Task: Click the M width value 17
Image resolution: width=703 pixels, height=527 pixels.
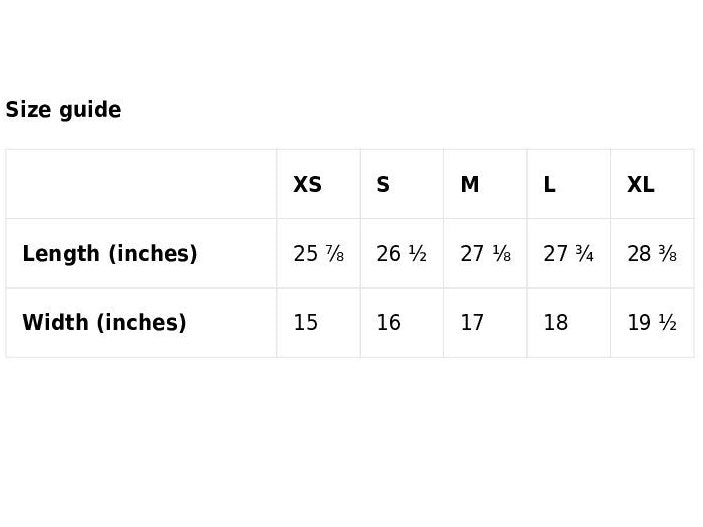Action: [472, 323]
